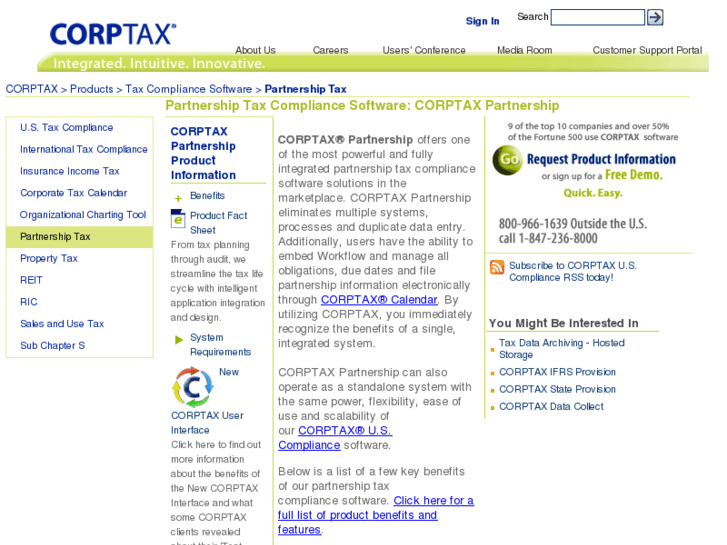Image resolution: width=727 pixels, height=545 pixels.
Task: Open the System Requirements link
Action: click(220, 345)
